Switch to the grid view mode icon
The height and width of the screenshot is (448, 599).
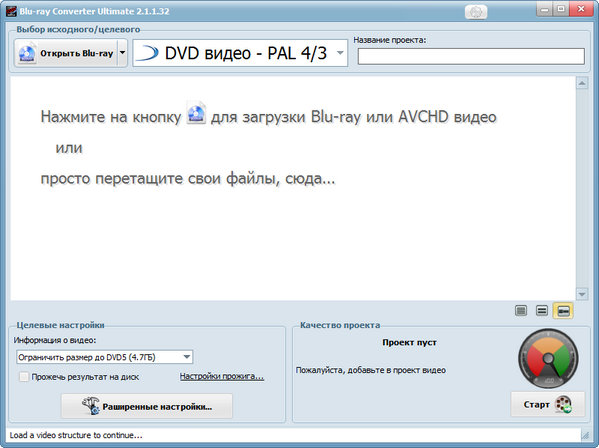click(521, 311)
